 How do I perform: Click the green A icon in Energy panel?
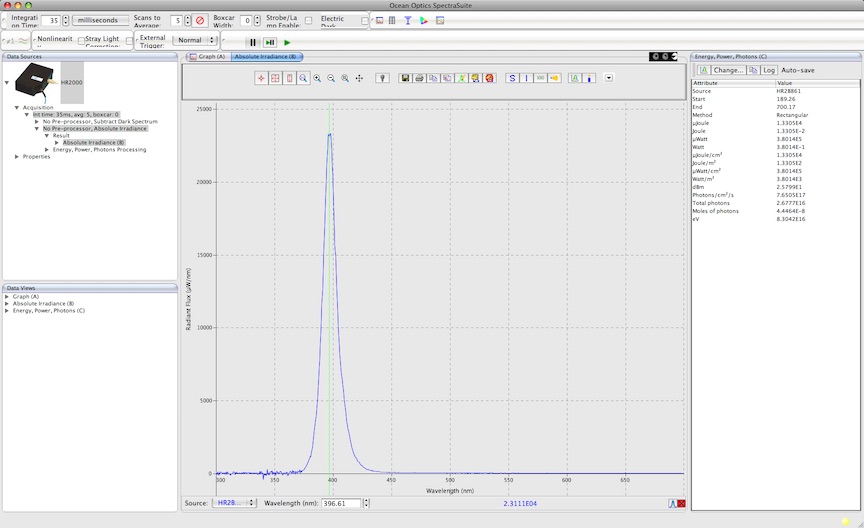(704, 70)
